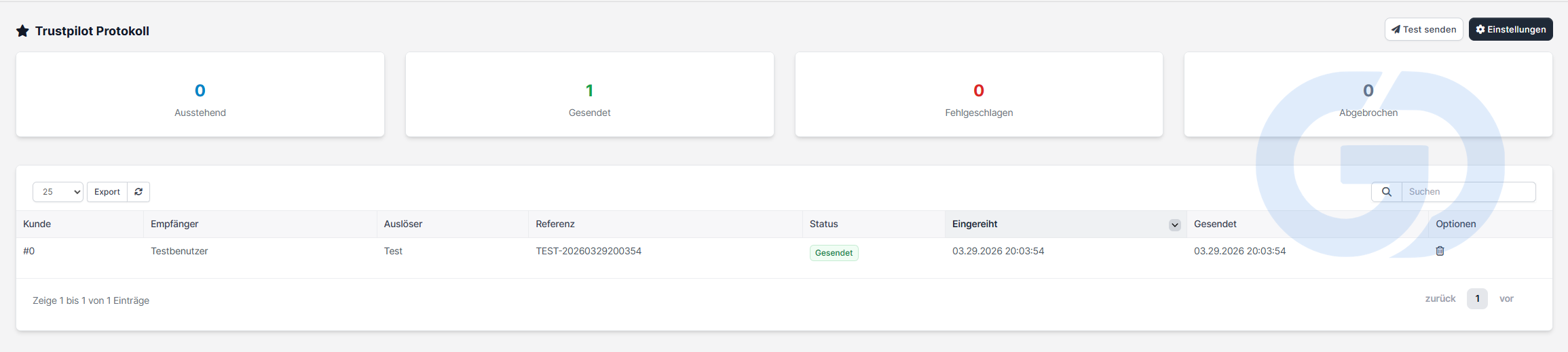
Task: Sort by the Gesendet column header
Action: [1215, 224]
